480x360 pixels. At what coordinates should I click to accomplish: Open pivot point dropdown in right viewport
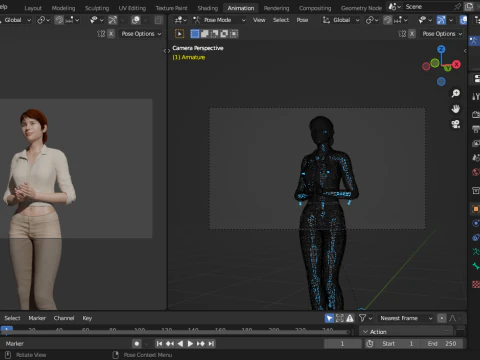tap(371, 20)
